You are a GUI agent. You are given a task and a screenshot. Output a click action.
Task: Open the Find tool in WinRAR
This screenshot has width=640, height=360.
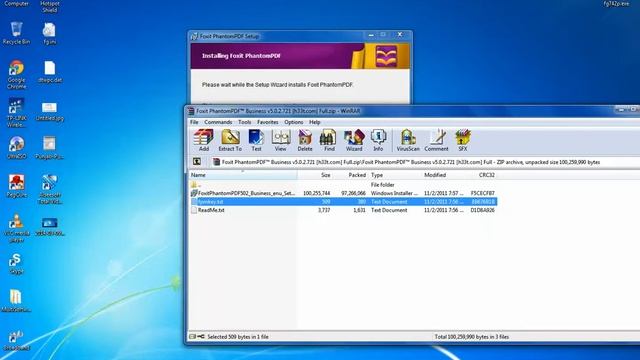tap(329, 140)
